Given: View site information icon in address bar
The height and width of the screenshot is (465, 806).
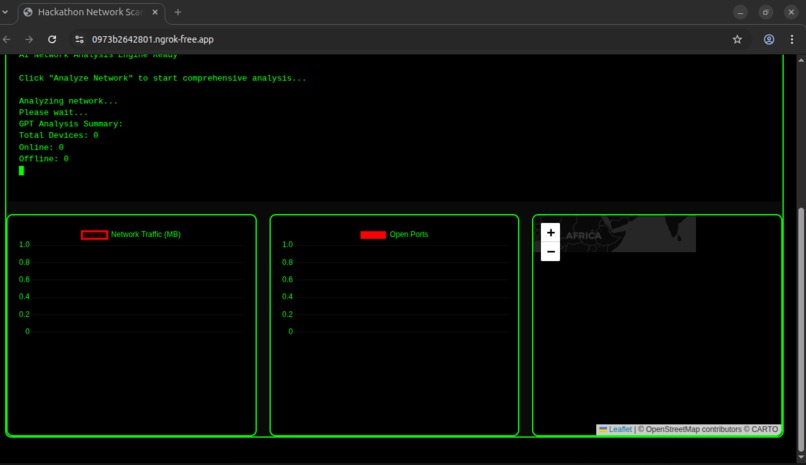Looking at the screenshot, I should click(79, 39).
